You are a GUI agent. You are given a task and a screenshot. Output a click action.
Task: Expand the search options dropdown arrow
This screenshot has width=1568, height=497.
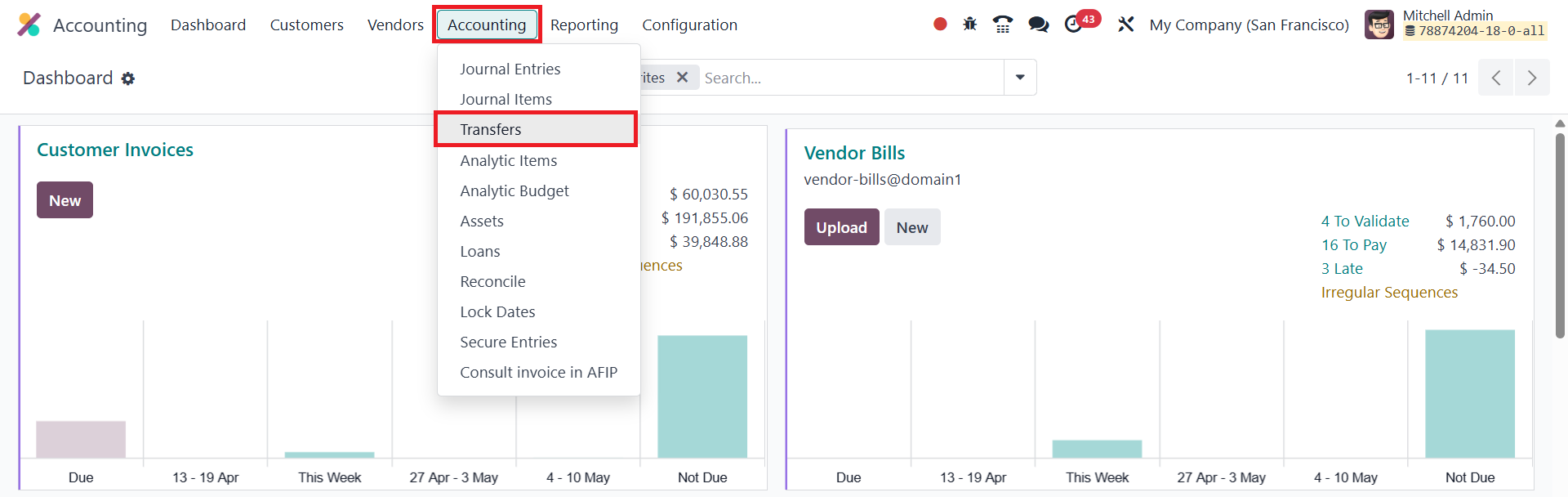point(1020,77)
